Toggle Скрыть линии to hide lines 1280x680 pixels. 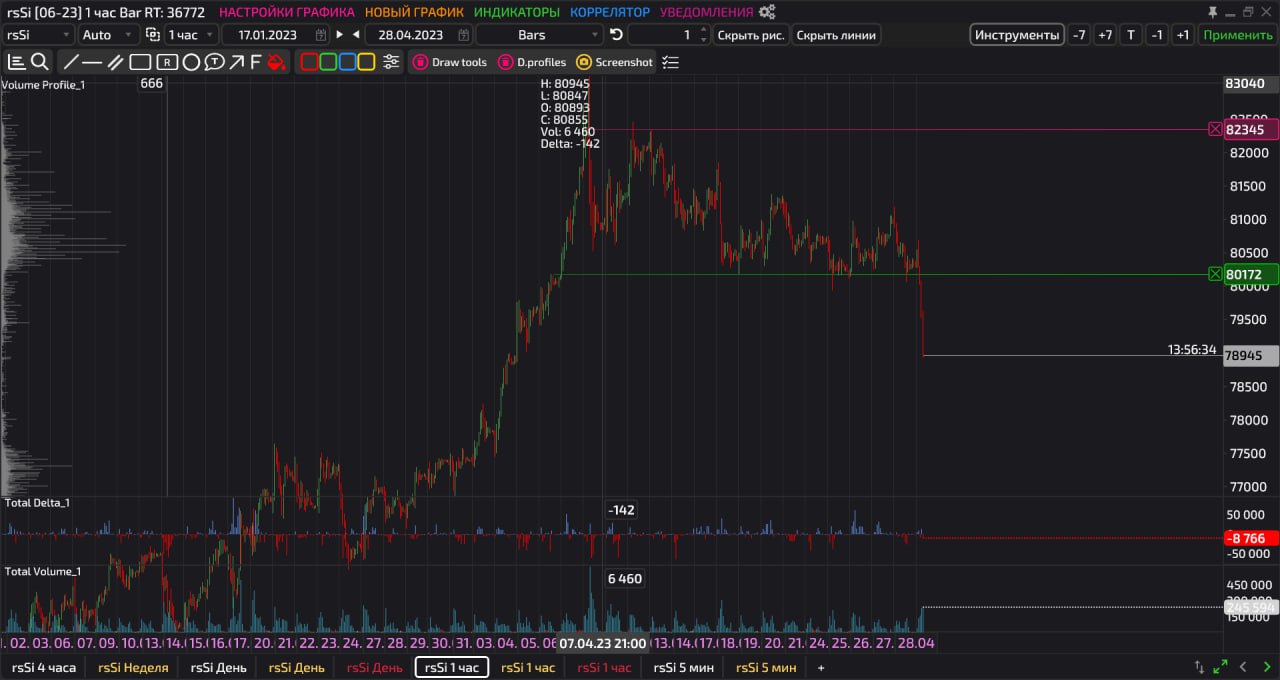pyautogui.click(x=836, y=35)
